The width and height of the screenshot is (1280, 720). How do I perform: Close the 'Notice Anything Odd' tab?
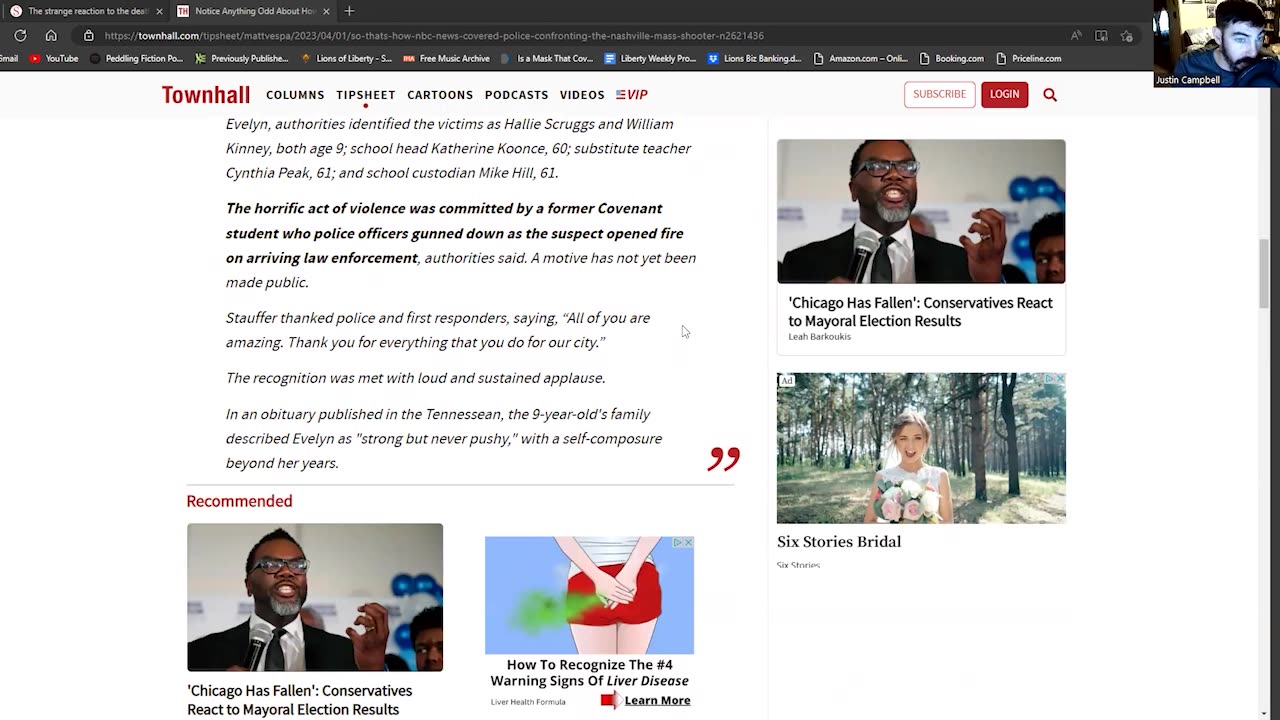324,11
